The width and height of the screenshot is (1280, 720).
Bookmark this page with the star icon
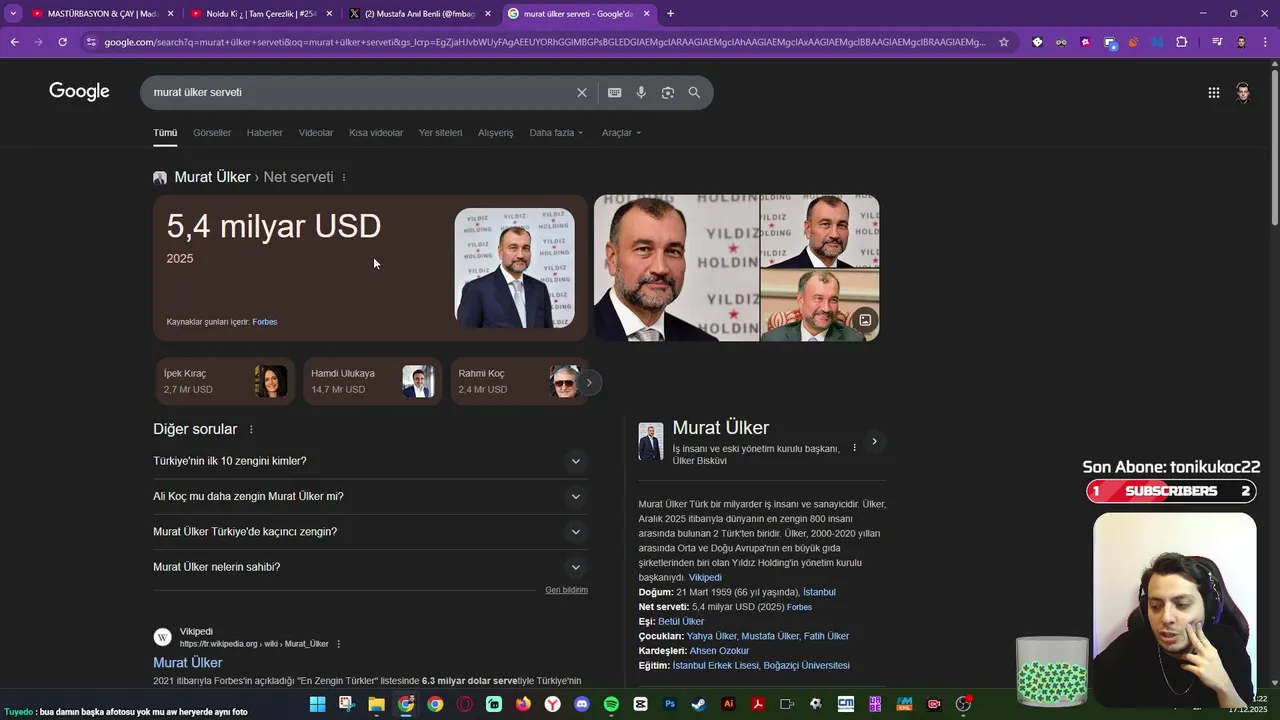[x=1004, y=42]
